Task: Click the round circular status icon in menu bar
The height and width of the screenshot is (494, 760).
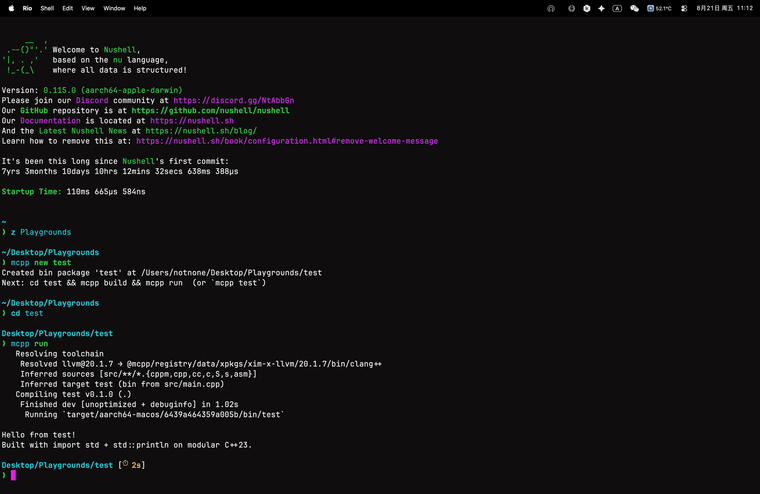Action: click(x=571, y=8)
